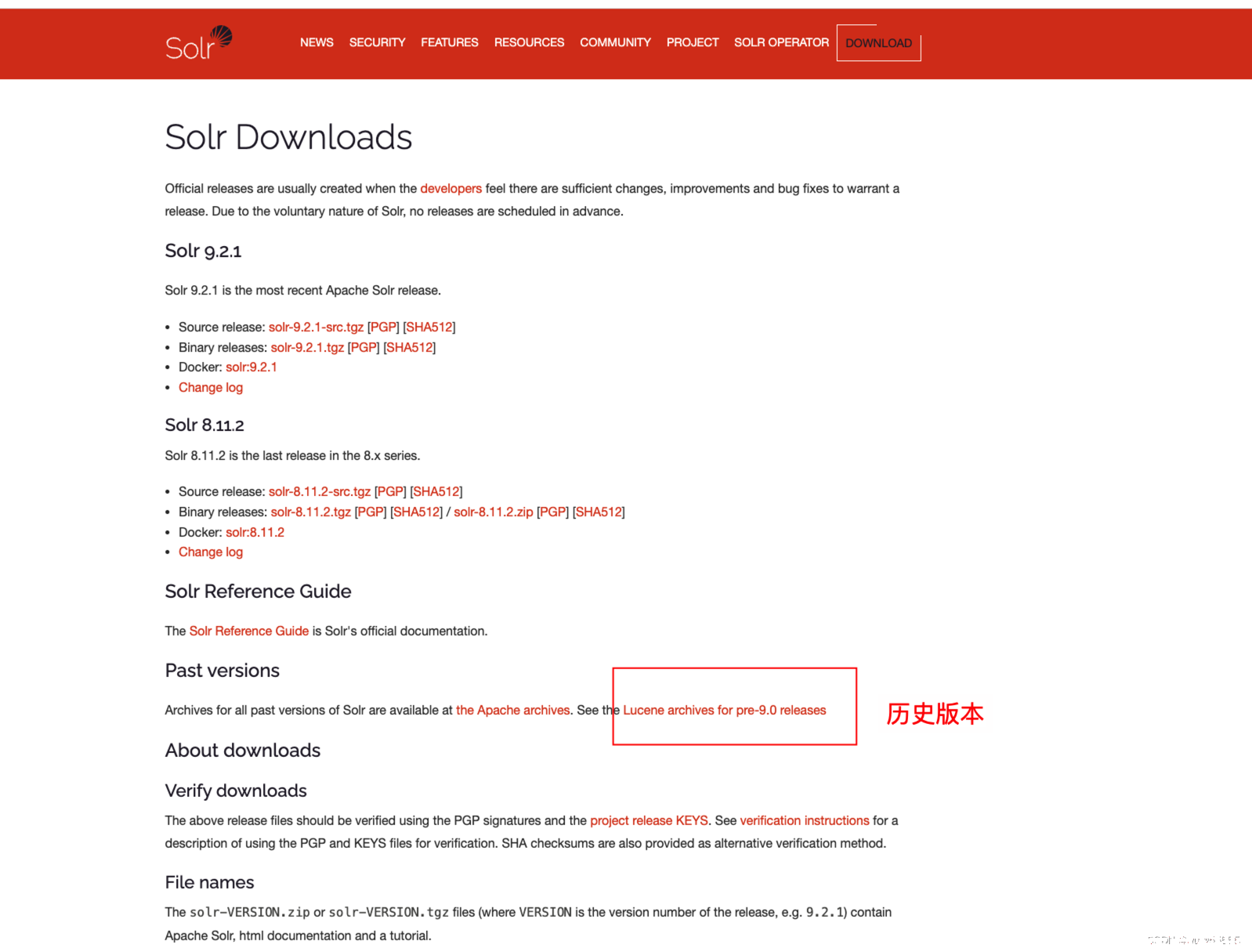Open PGP signature for solr-8.11.2.tgz
Screen dimensions: 1252x952
pos(371,512)
